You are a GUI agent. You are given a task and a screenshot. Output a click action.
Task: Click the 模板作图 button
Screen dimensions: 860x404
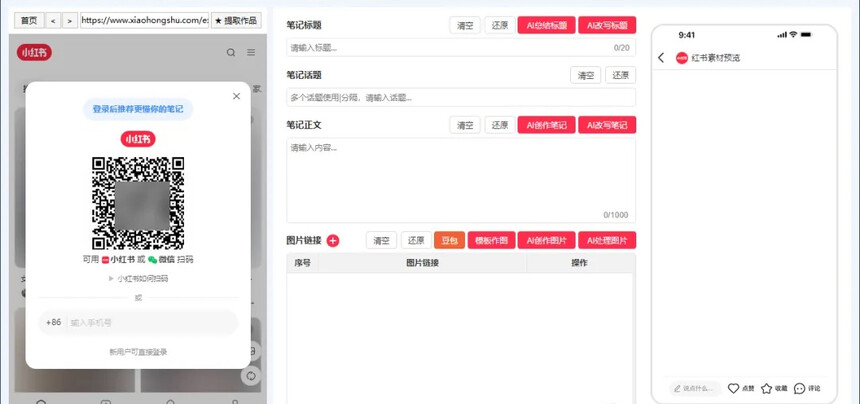click(490, 240)
